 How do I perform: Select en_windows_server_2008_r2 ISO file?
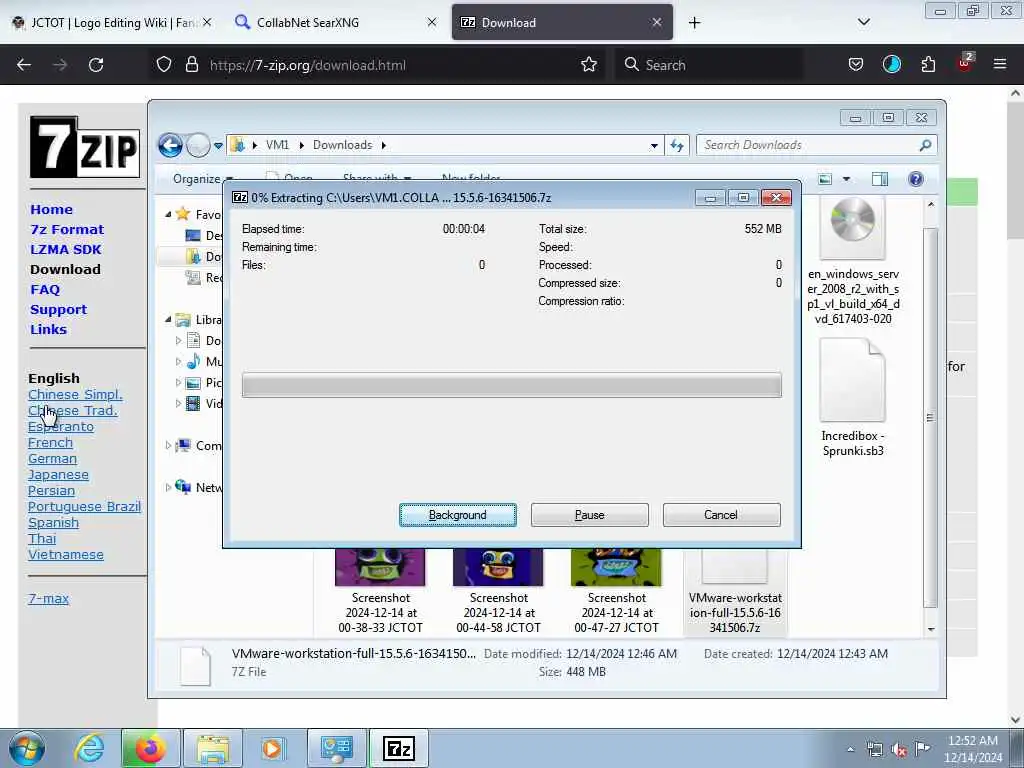pyautogui.click(x=853, y=261)
